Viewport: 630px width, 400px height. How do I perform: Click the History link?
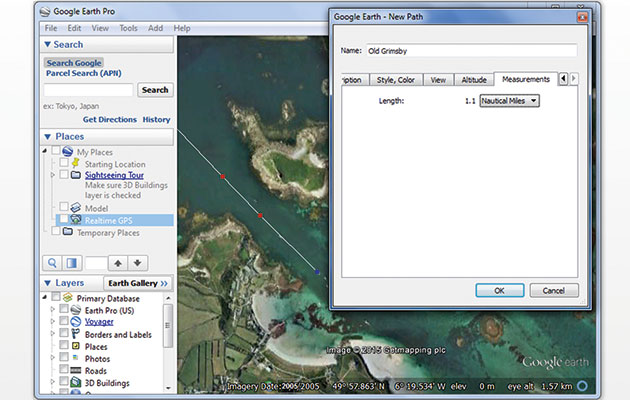[156, 120]
